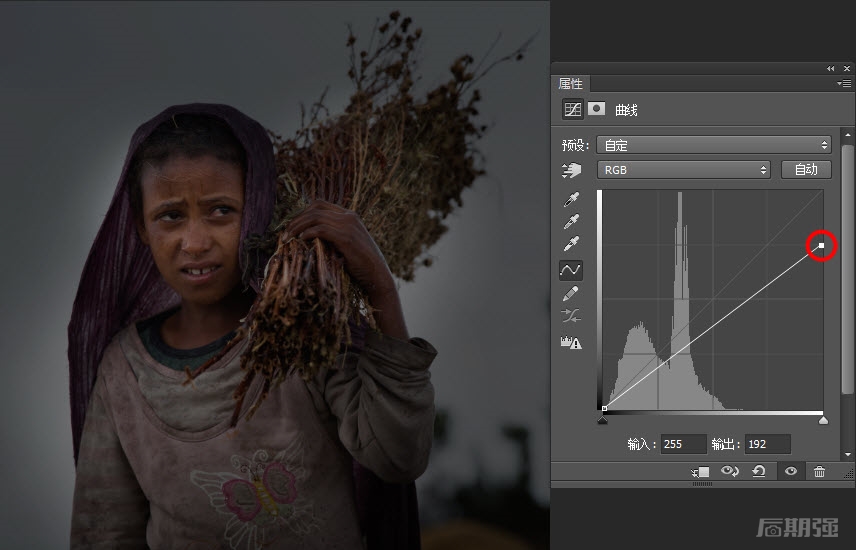Click the 输入 input value field

(683, 444)
